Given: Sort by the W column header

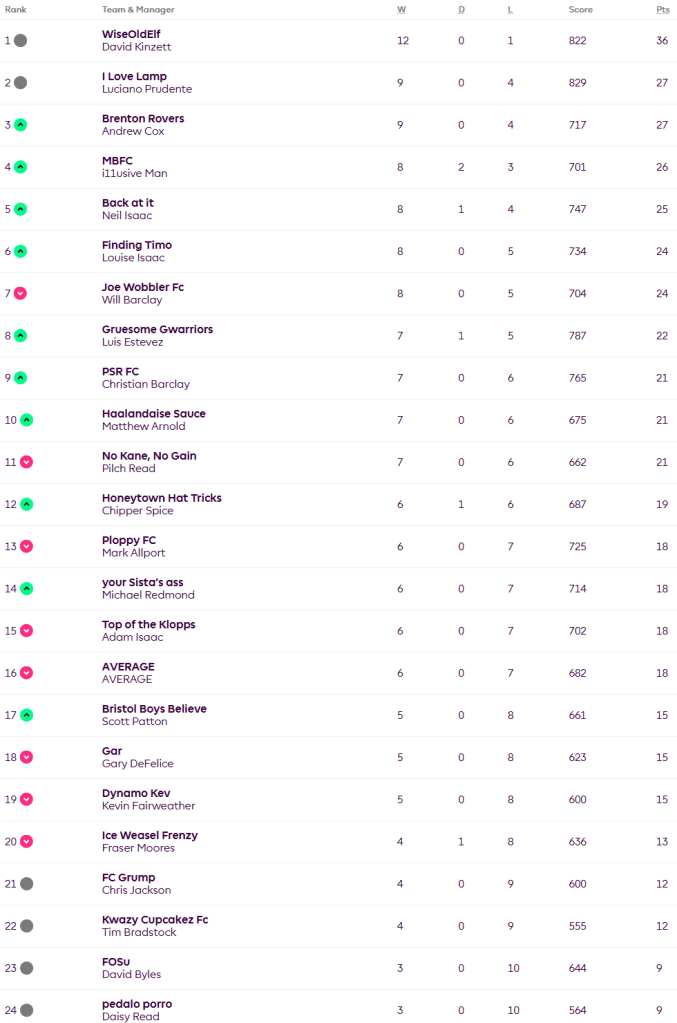Looking at the screenshot, I should [x=401, y=9].
